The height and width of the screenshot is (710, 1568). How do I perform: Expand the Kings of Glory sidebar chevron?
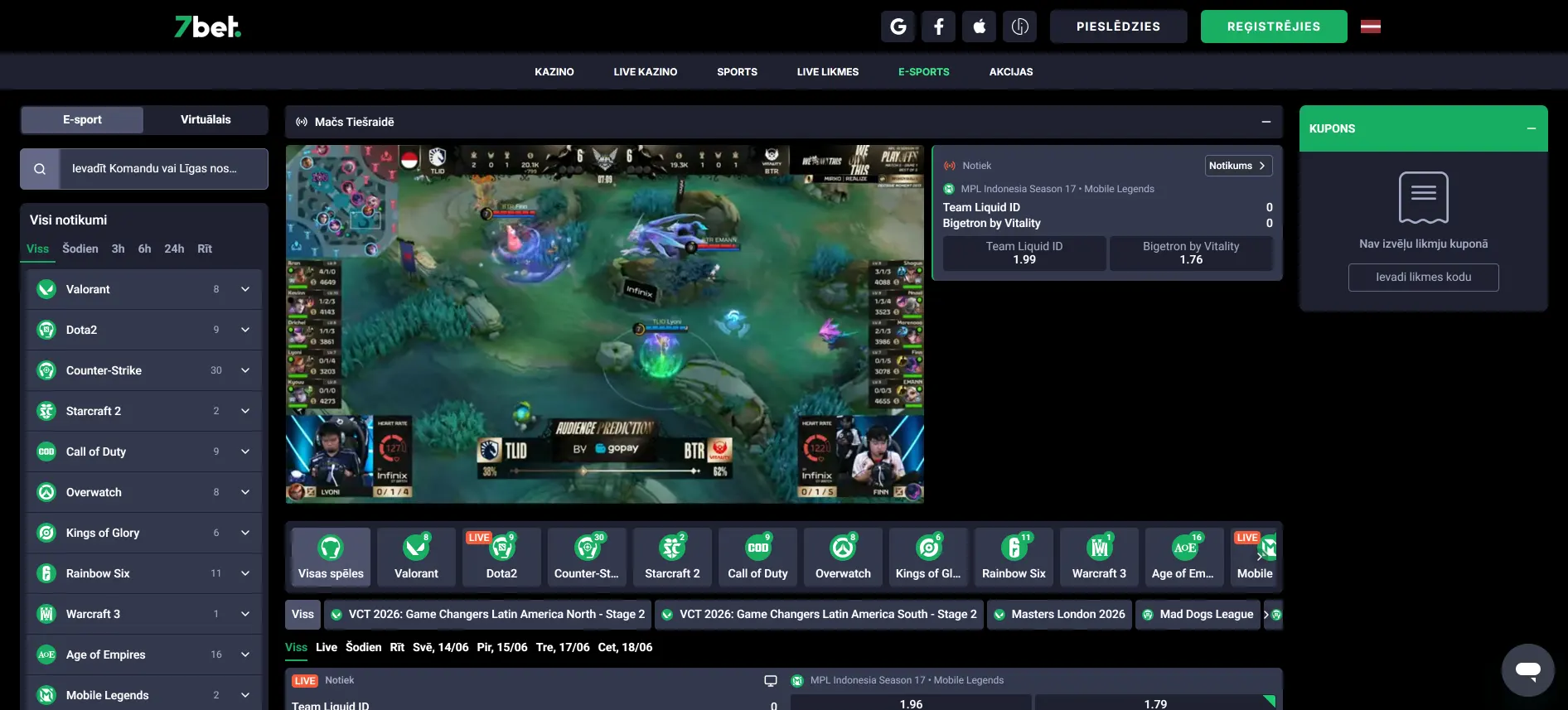click(245, 533)
